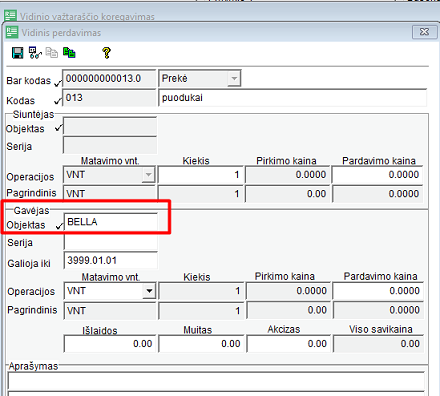Click the Siuntėjas Objektas empty field
Screen dimensions: 440x396
110,127
